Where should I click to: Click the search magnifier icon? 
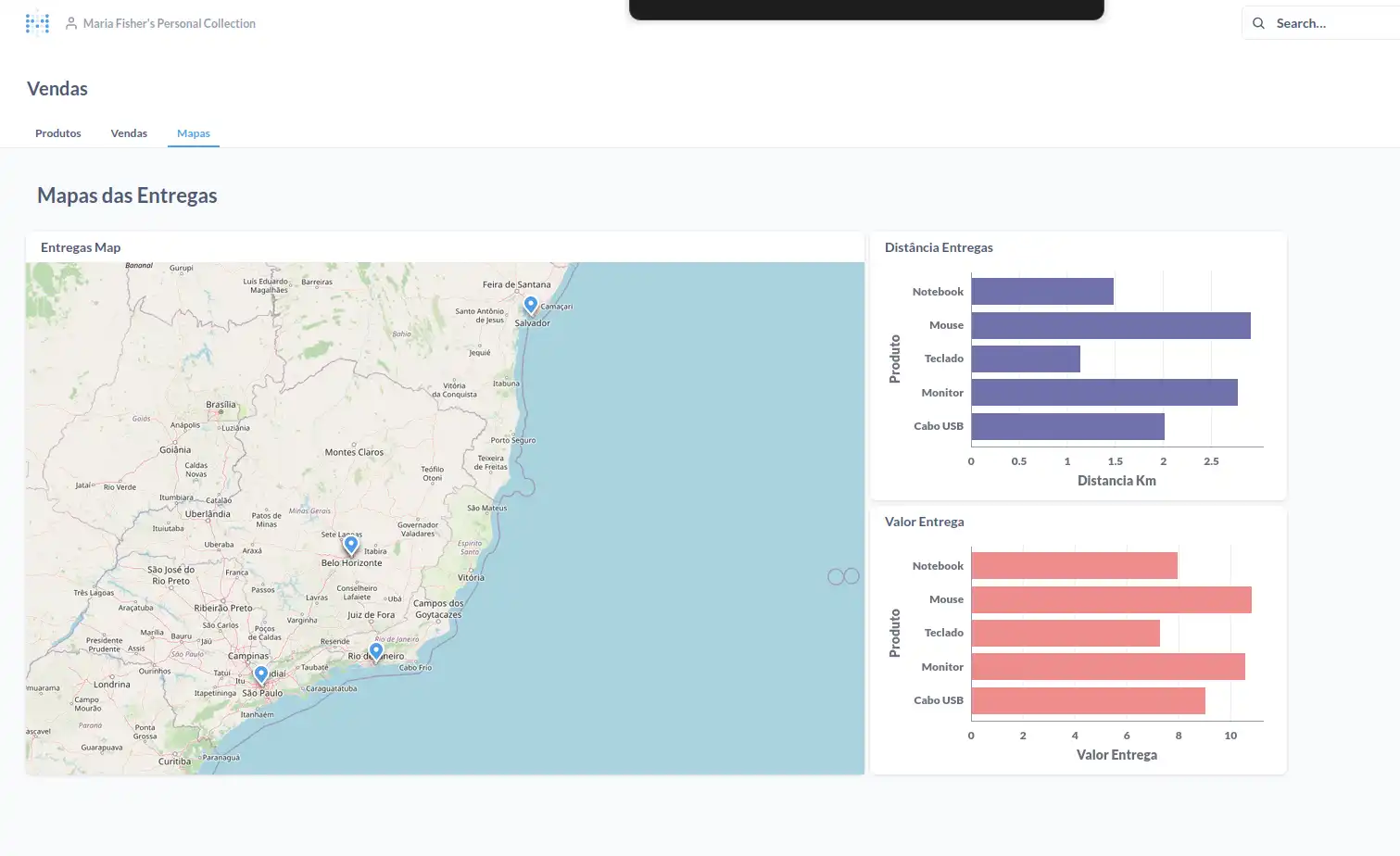(x=1258, y=23)
